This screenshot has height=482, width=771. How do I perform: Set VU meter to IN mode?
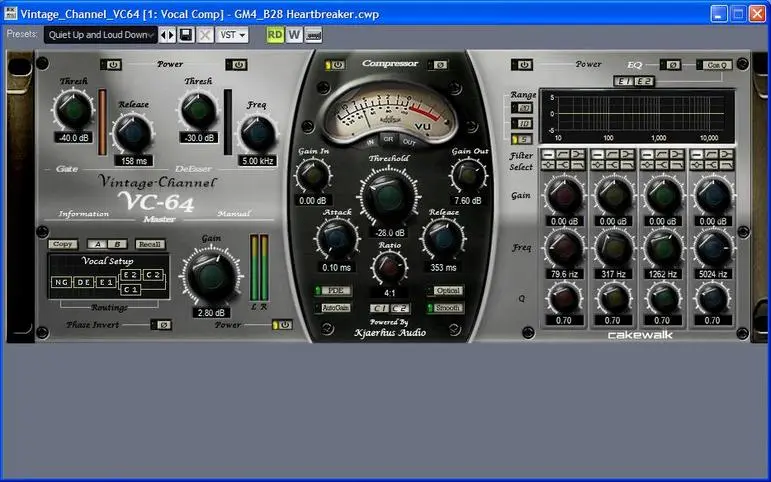pyautogui.click(x=371, y=142)
